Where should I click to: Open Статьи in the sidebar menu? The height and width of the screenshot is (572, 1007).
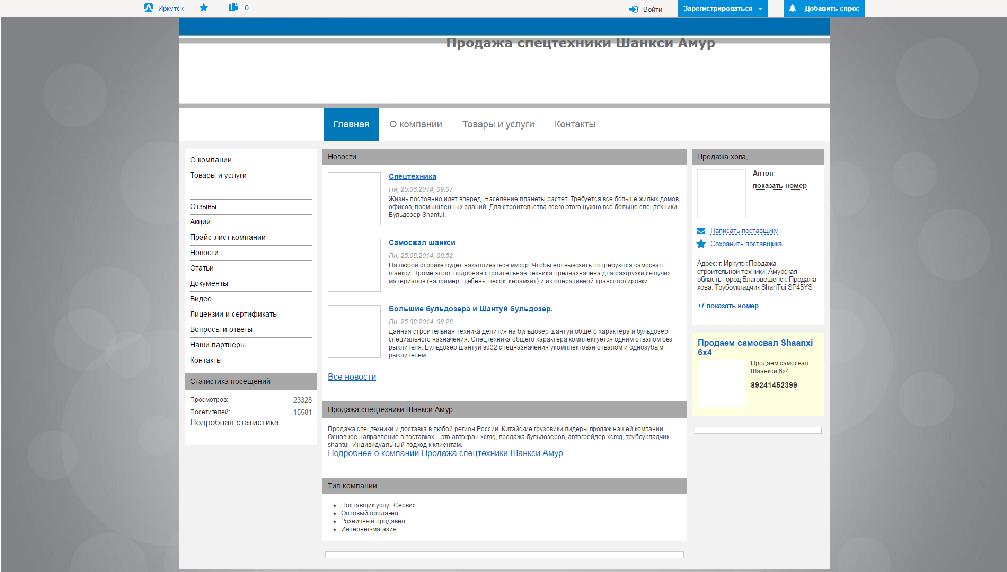[202, 268]
